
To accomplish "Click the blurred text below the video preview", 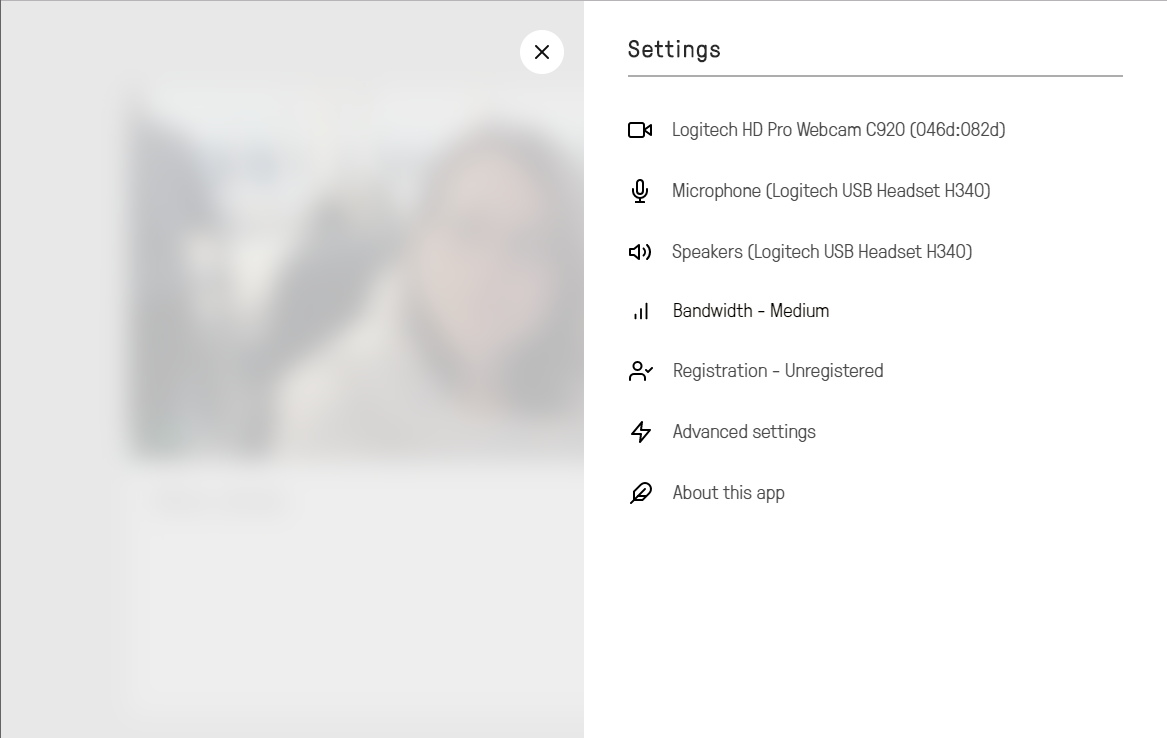I will click(x=220, y=503).
